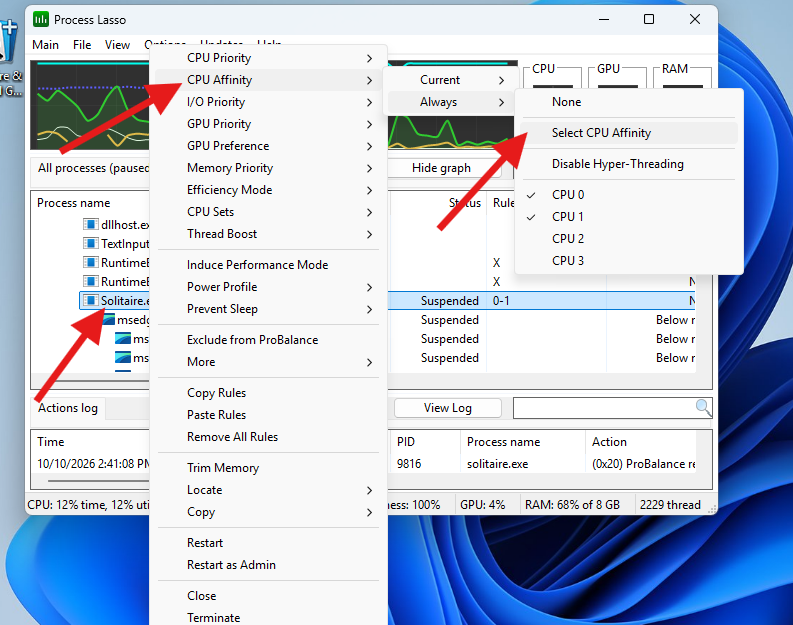Image resolution: width=793 pixels, height=625 pixels.
Task: Choose Restart in context menu
Action: 269,543
